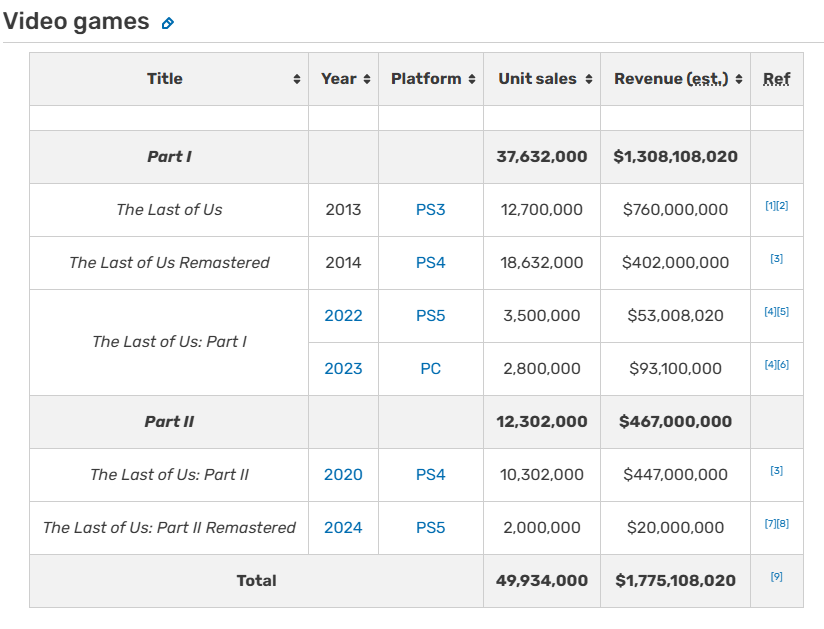This screenshot has height=629, width=824.
Task: Click the $1,308,108,020 revenue value
Action: click(675, 157)
